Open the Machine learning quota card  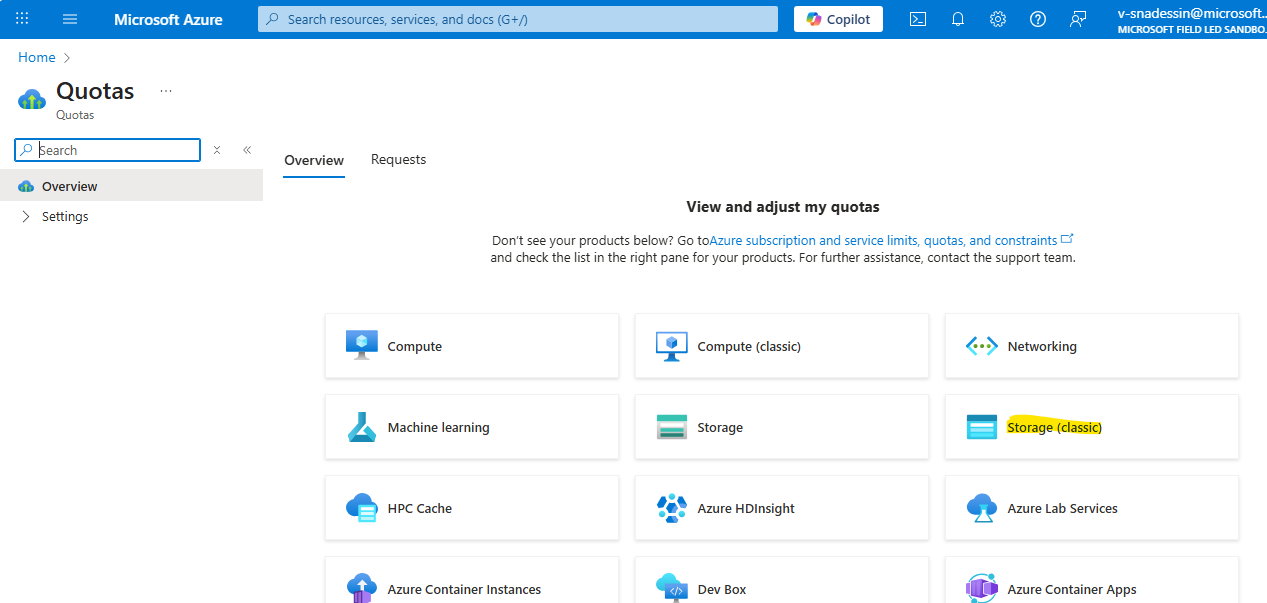click(472, 427)
